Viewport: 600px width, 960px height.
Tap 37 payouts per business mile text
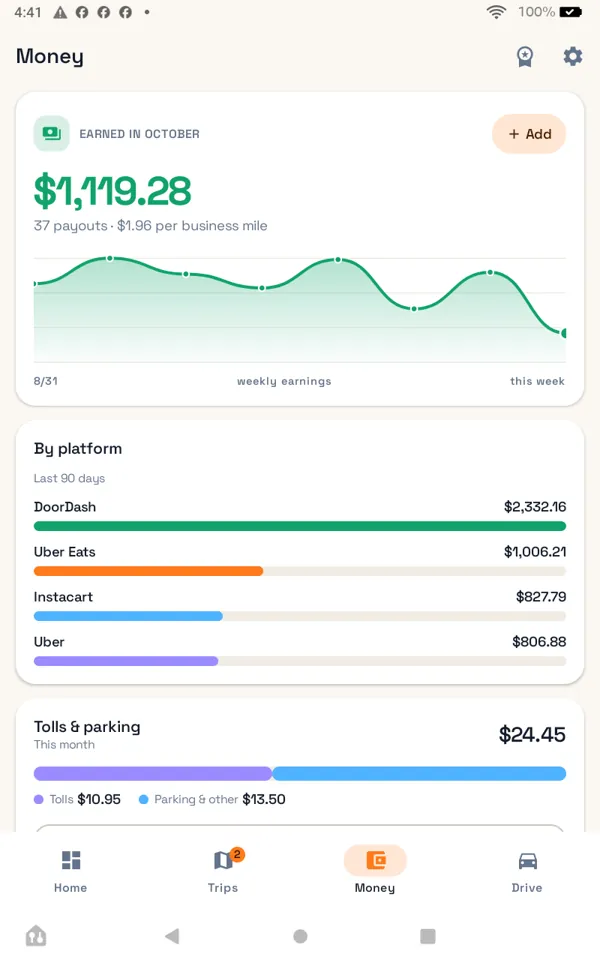click(151, 226)
